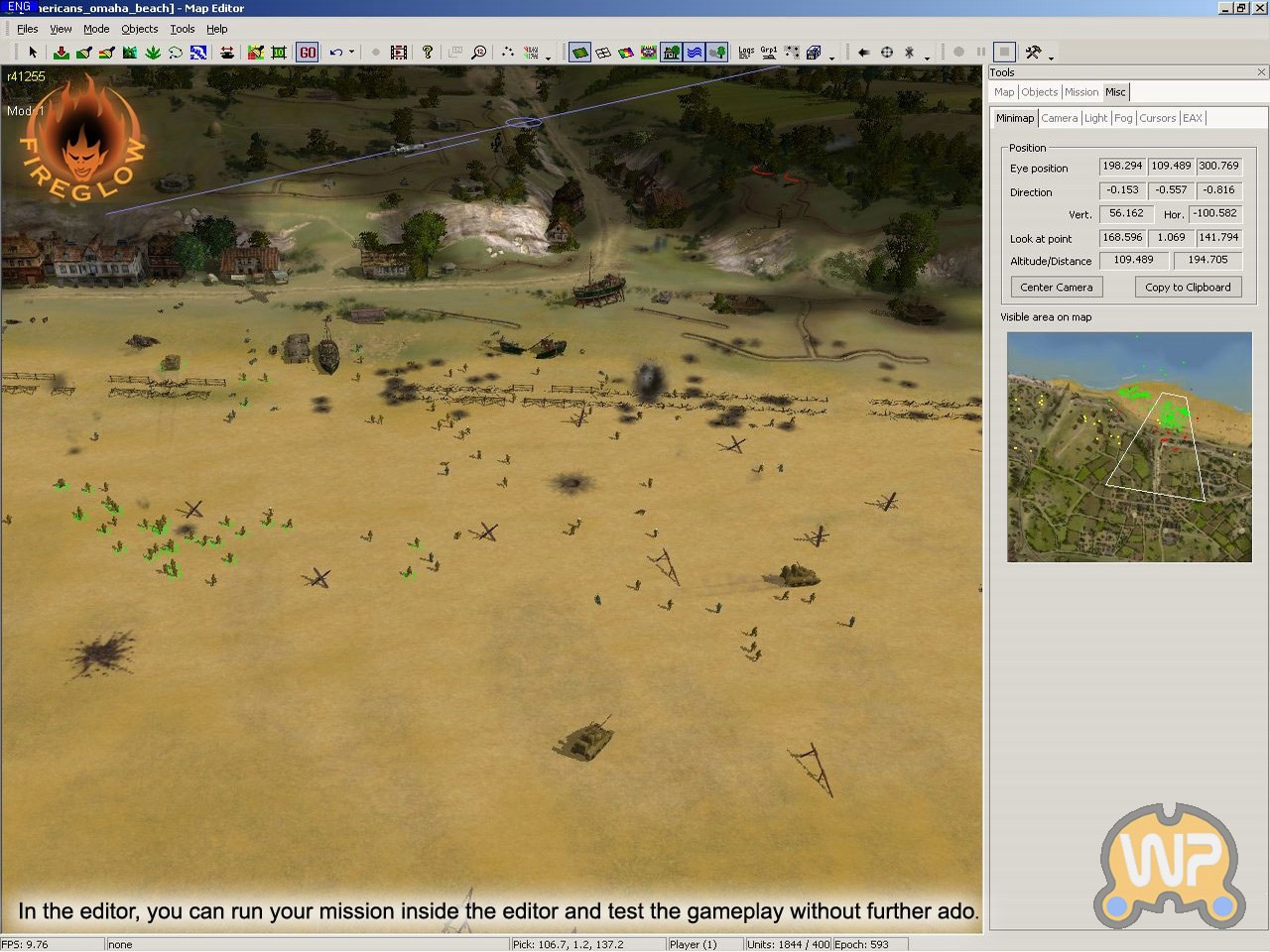Click the dark green foliage landscape tool
The height and width of the screenshot is (952, 1270).
click(130, 53)
